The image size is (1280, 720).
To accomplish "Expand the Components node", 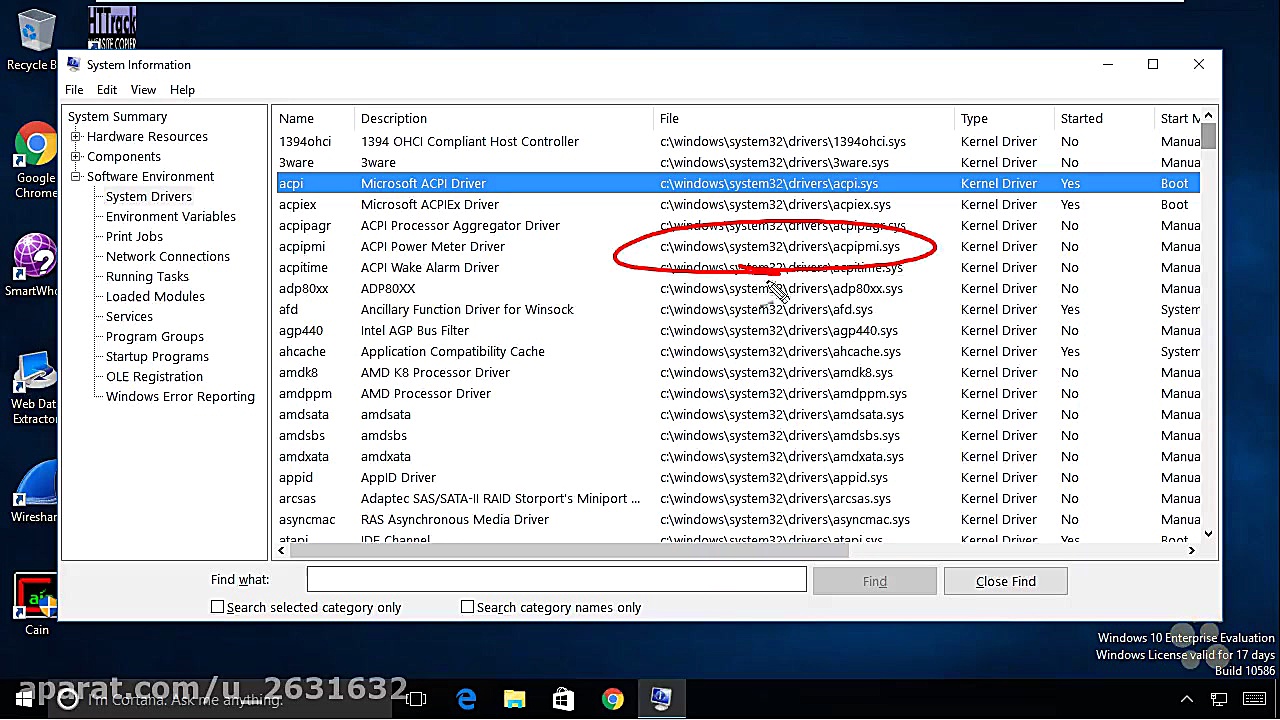I will [x=75, y=156].
